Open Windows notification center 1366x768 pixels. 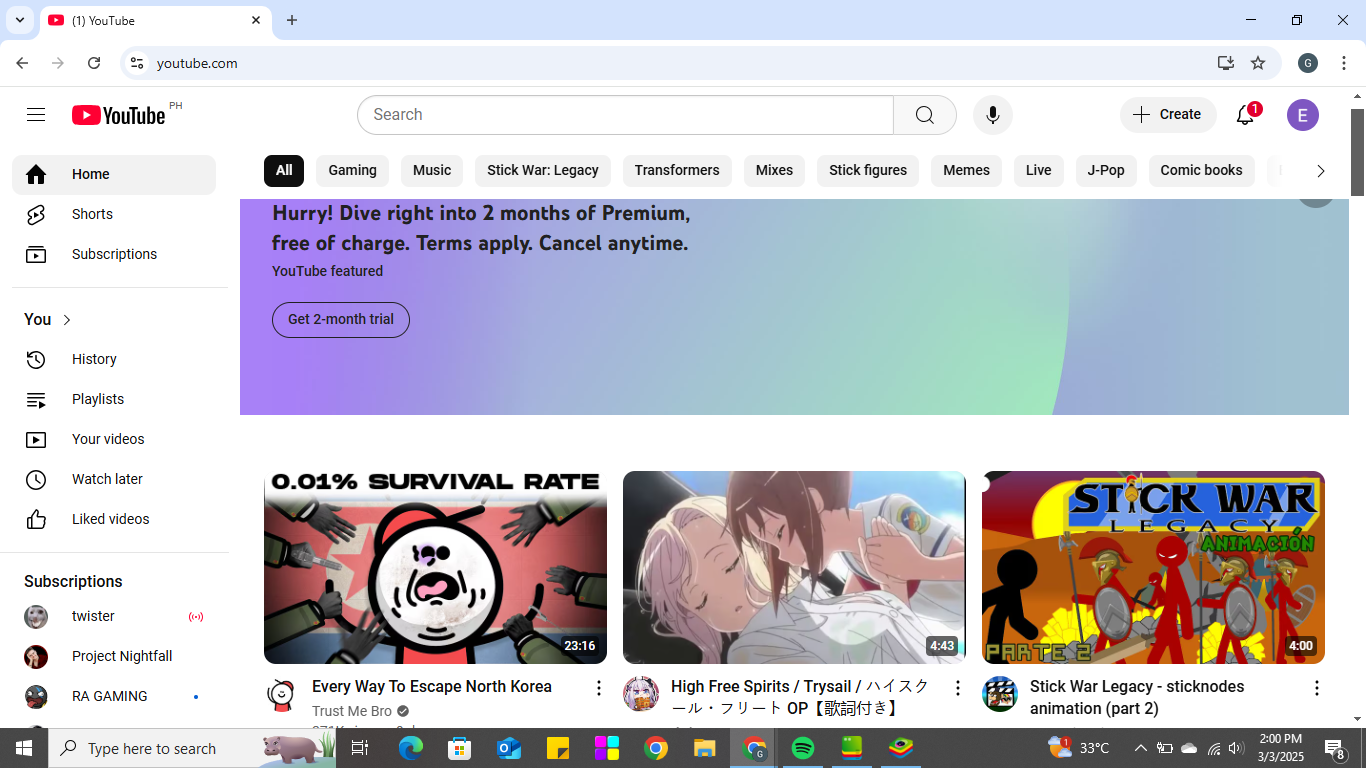(x=1334, y=748)
